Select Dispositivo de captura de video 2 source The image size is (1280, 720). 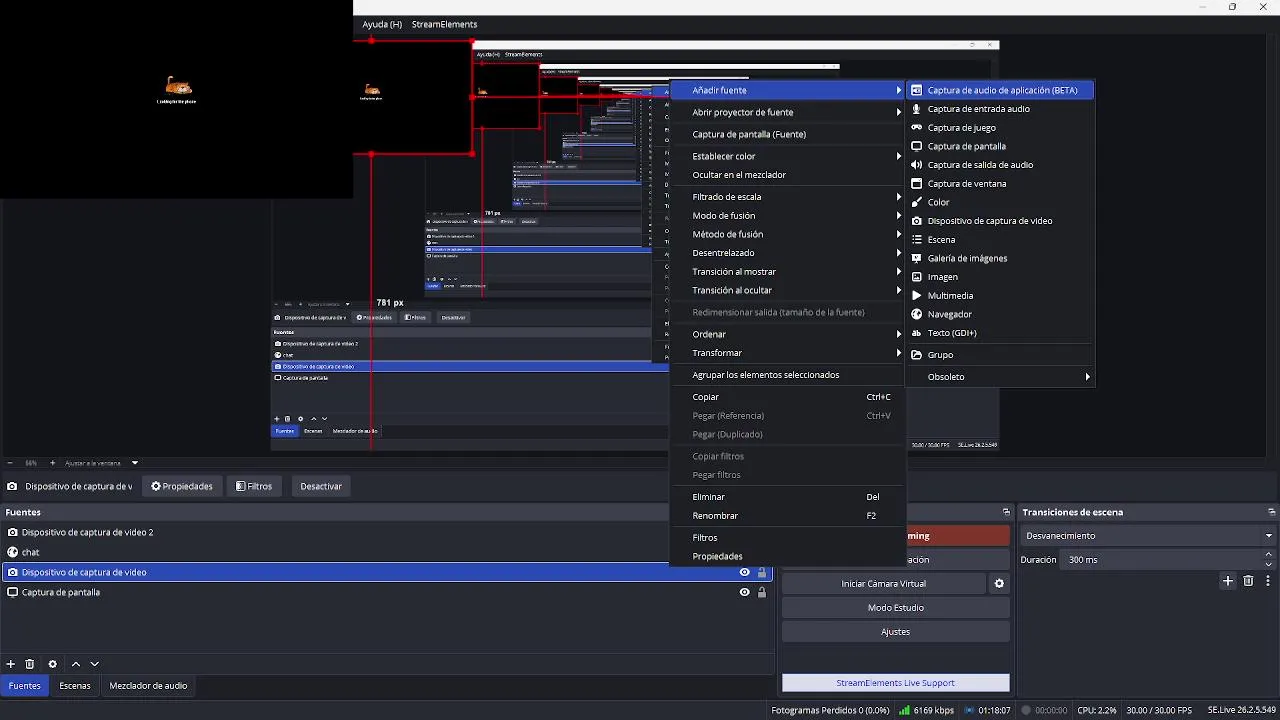(x=386, y=533)
